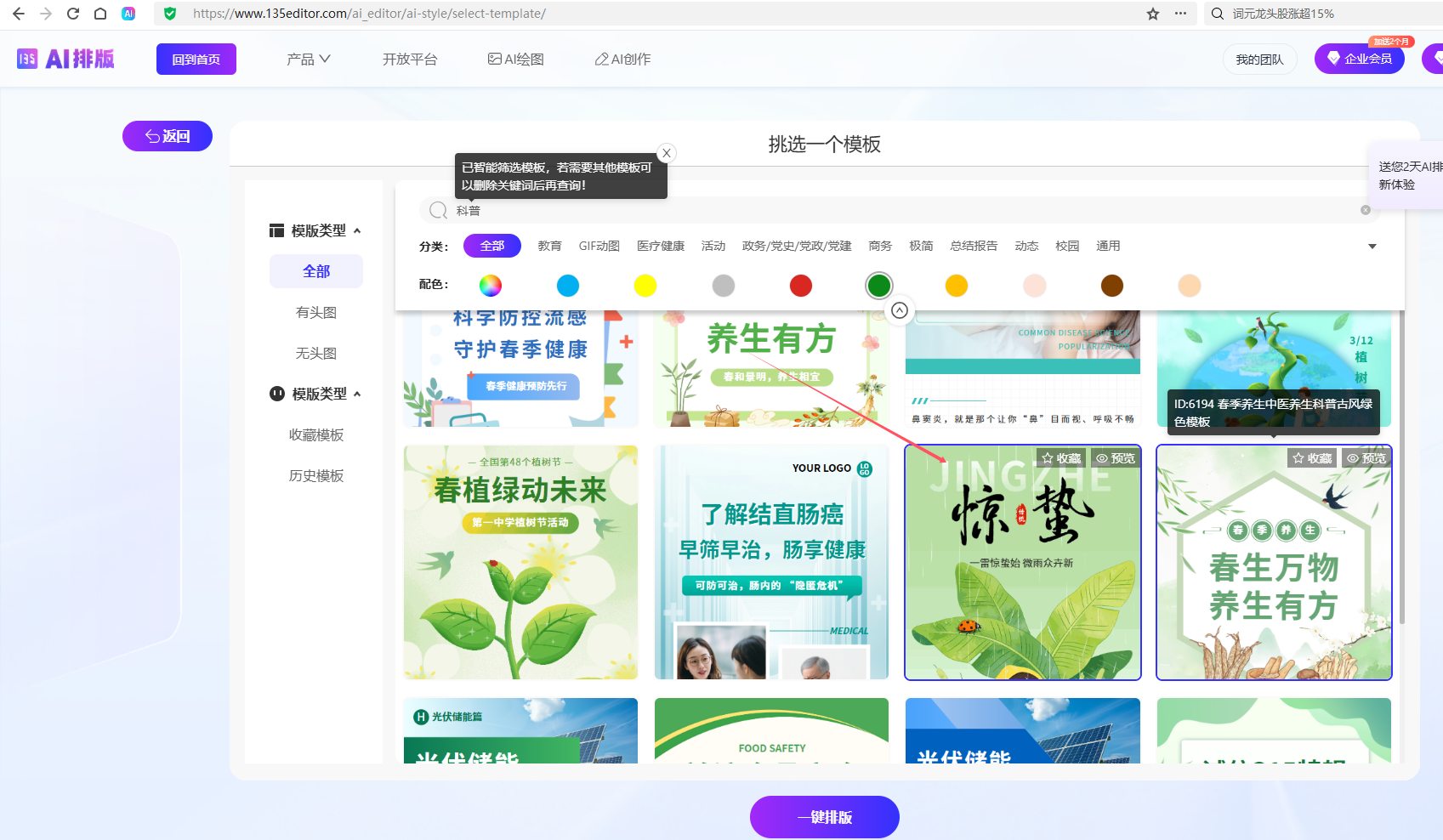The height and width of the screenshot is (840, 1443).
Task: Clear the template search keyword
Action: click(x=1366, y=210)
